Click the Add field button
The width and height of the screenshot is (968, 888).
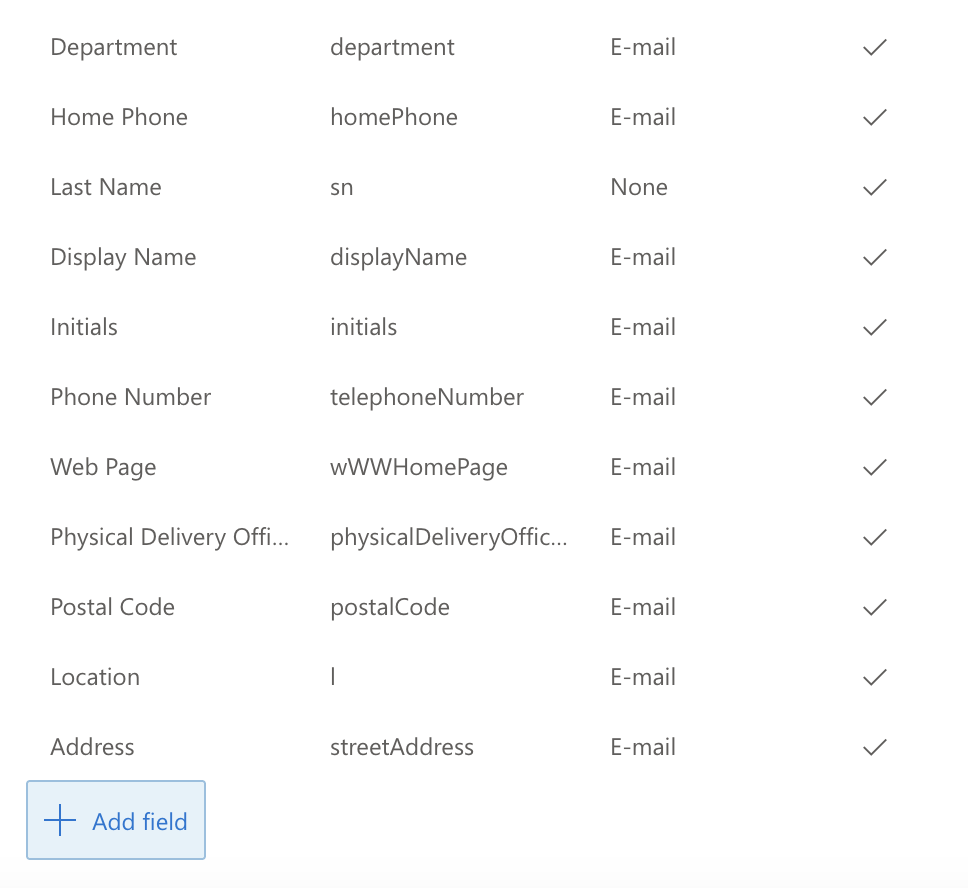[116, 820]
